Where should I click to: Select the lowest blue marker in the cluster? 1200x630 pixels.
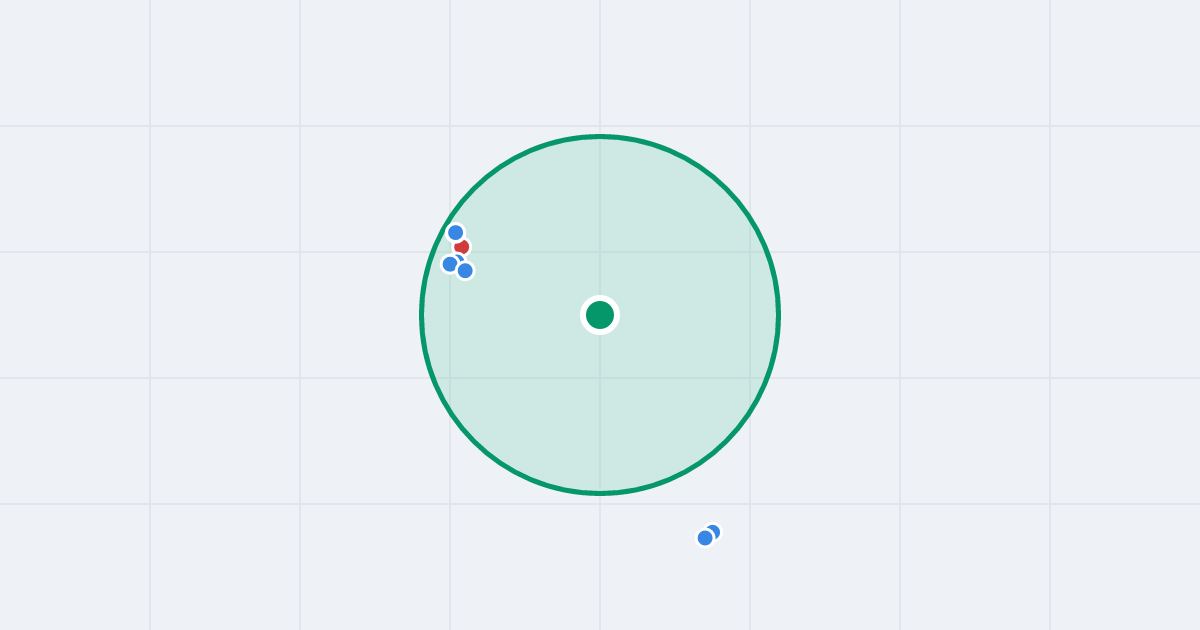465,270
